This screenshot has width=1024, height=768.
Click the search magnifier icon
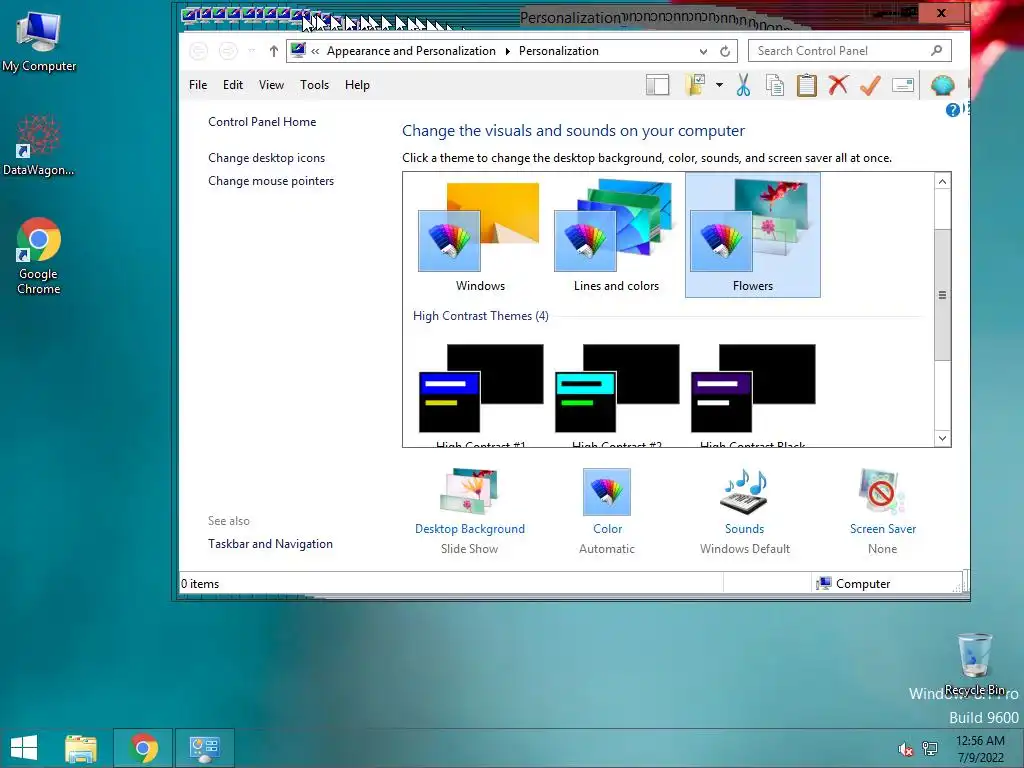coord(936,50)
